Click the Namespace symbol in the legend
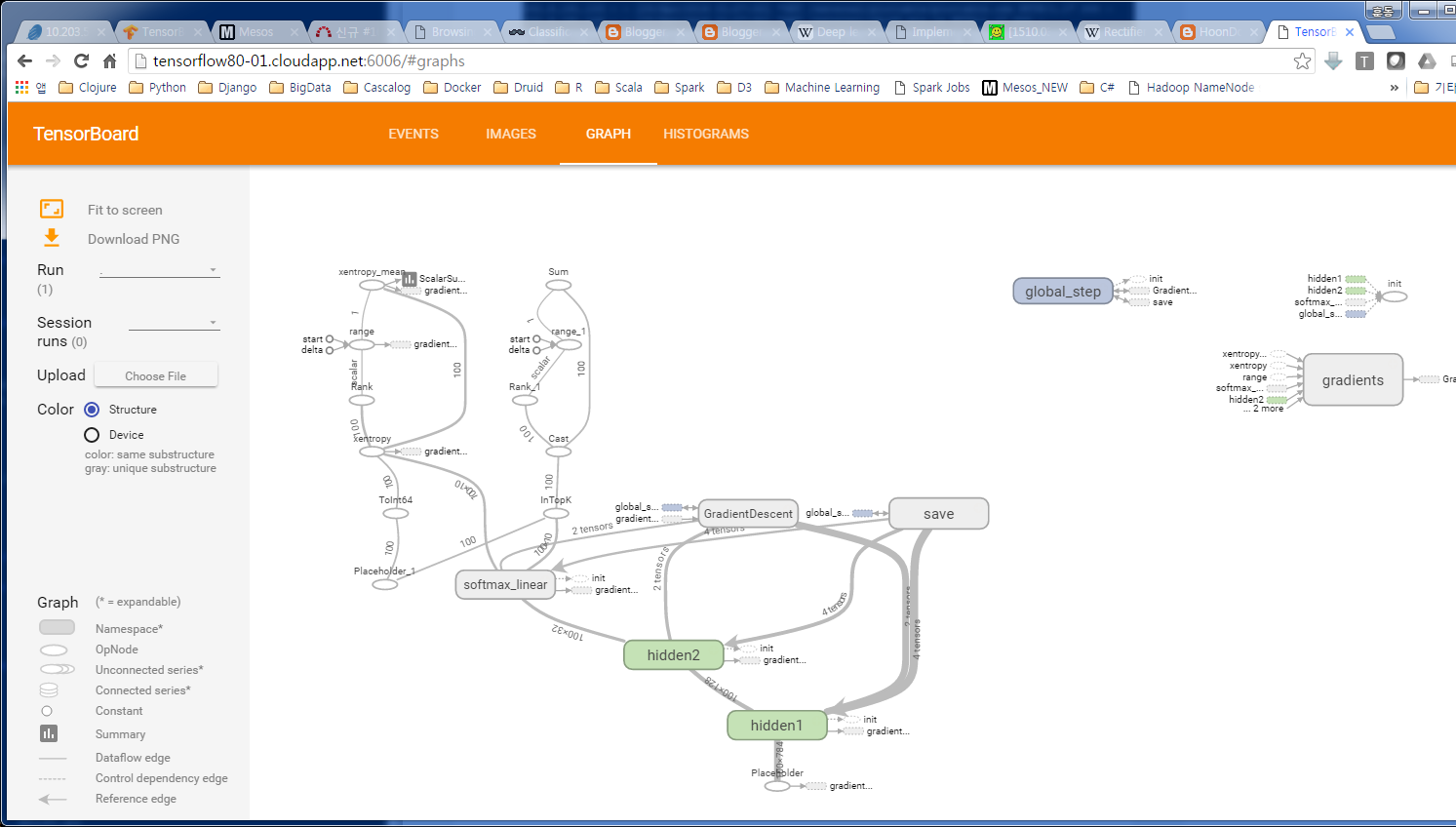The image size is (1456, 827). 55,627
